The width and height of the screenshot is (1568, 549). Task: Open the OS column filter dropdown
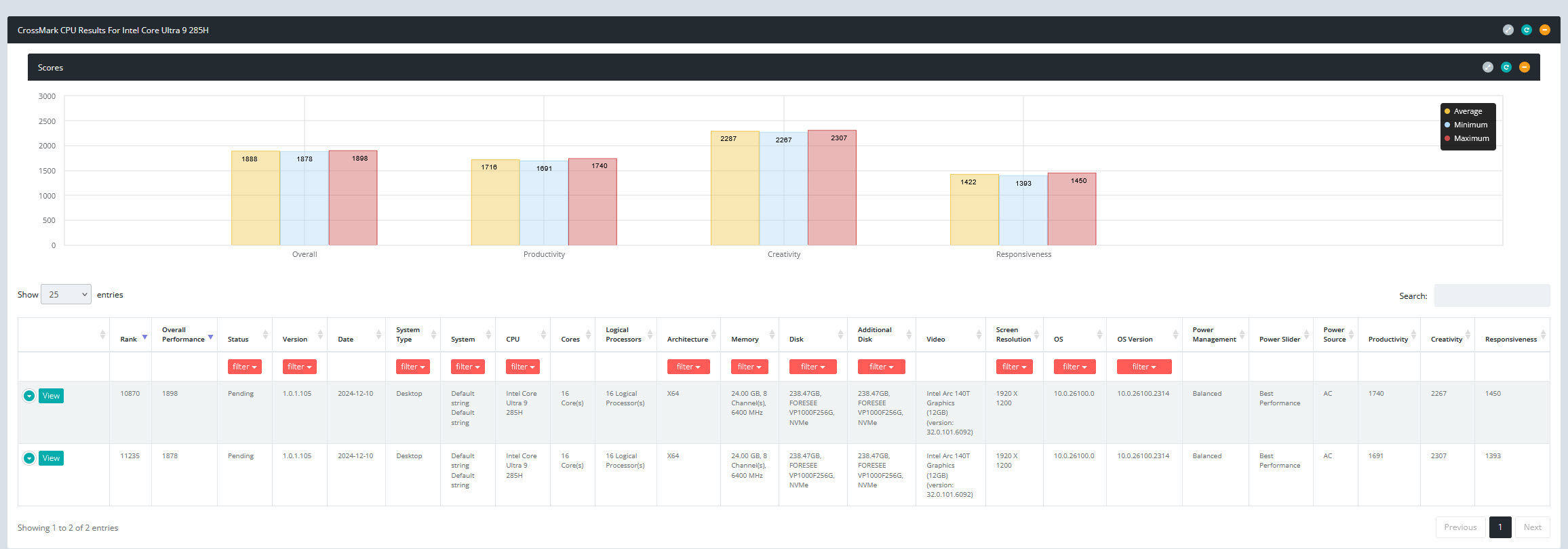[x=1075, y=367]
